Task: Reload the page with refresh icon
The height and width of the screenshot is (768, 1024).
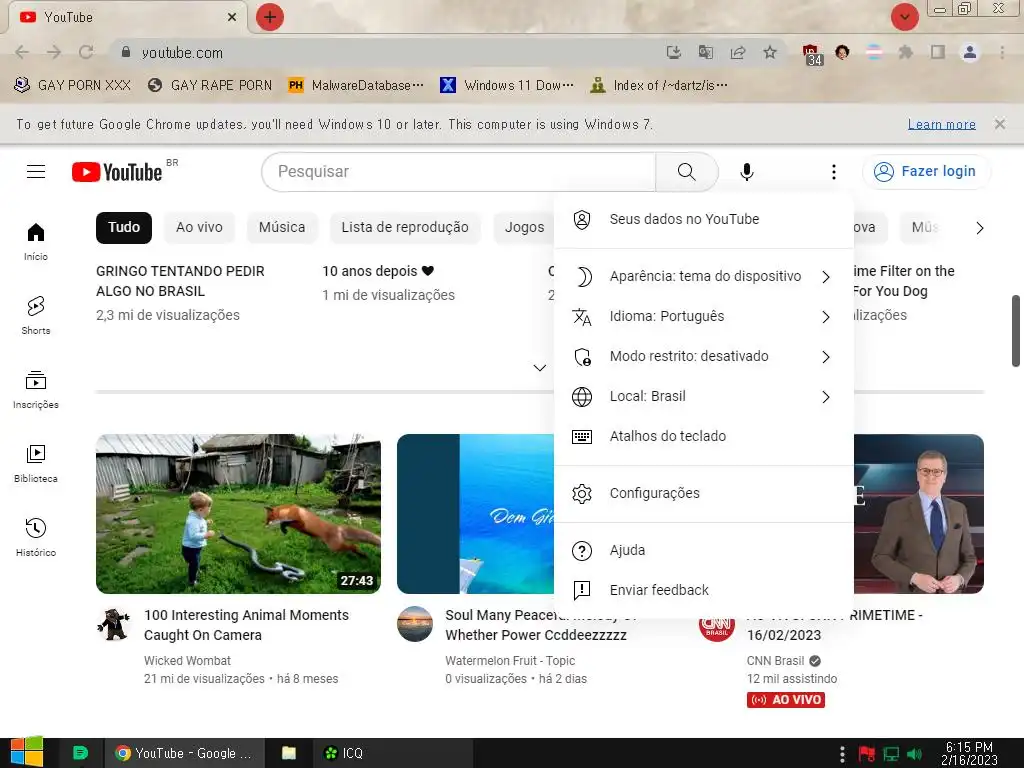Action: coord(86,52)
